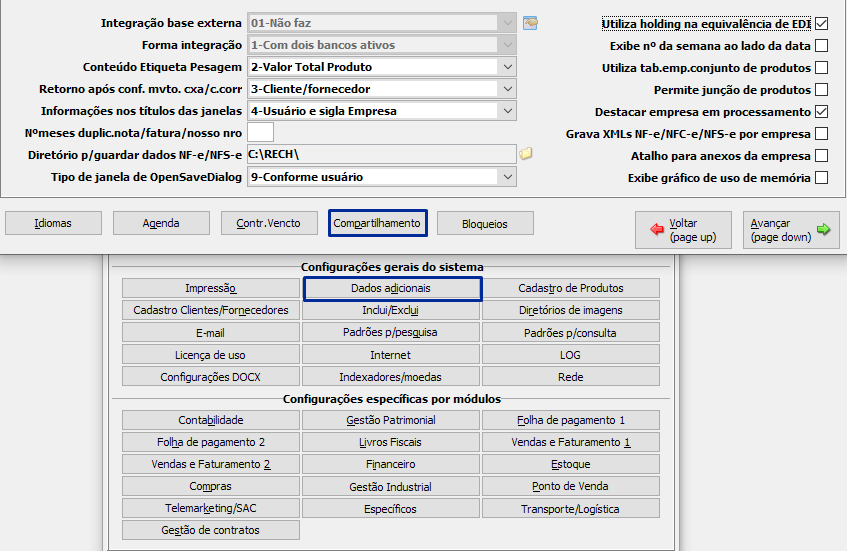Check Exibe gráfico de uso de memória

click(822, 178)
